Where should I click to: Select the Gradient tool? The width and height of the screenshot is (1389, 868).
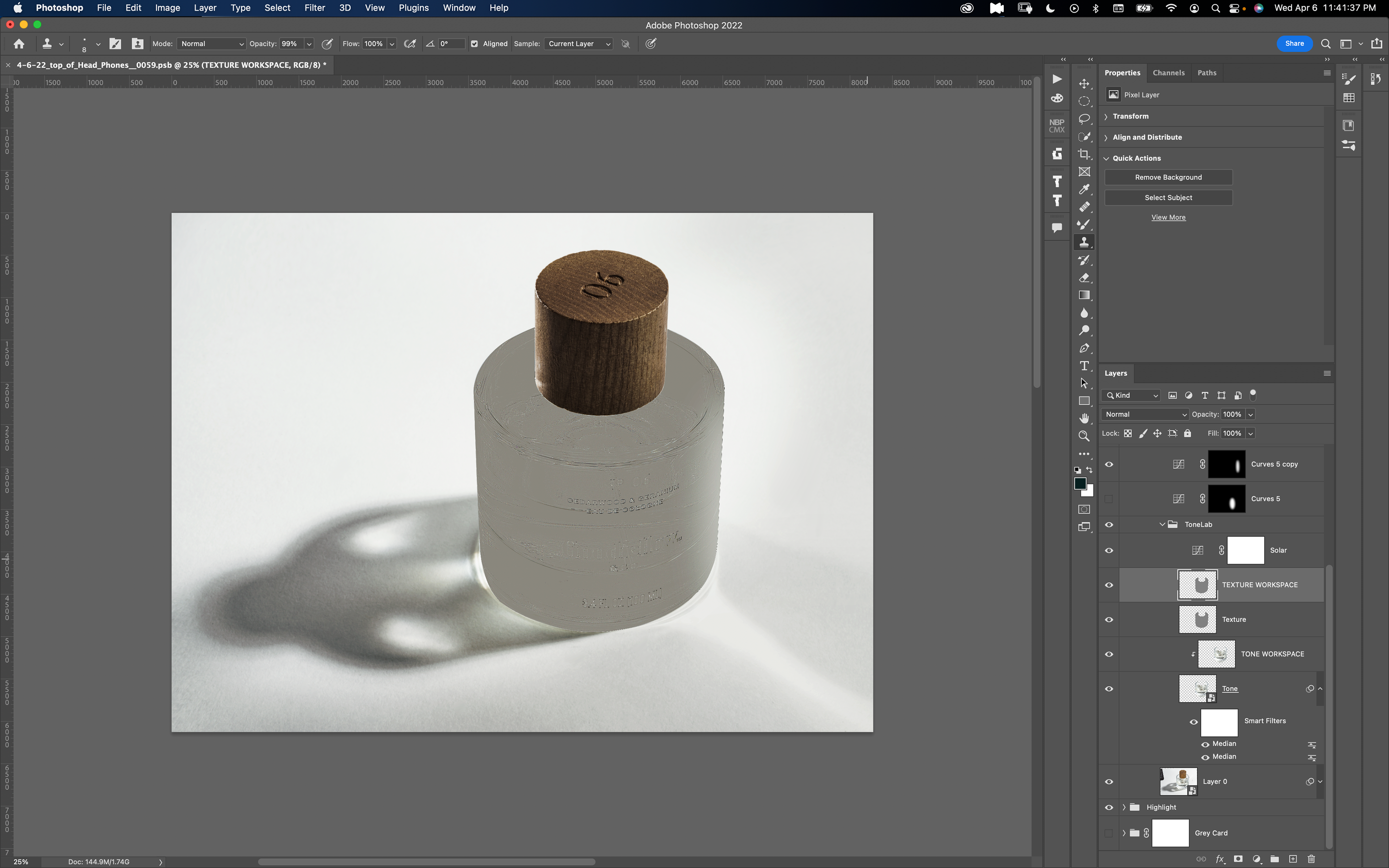tap(1084, 295)
